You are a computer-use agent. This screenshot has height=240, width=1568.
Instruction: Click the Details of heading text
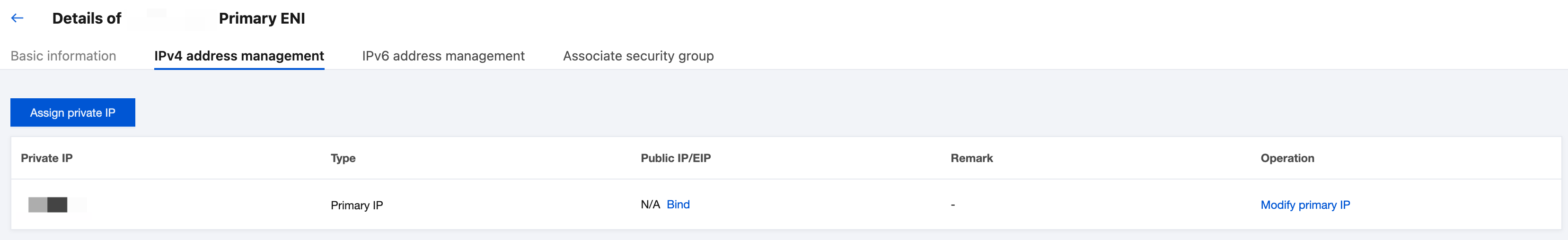[87, 18]
